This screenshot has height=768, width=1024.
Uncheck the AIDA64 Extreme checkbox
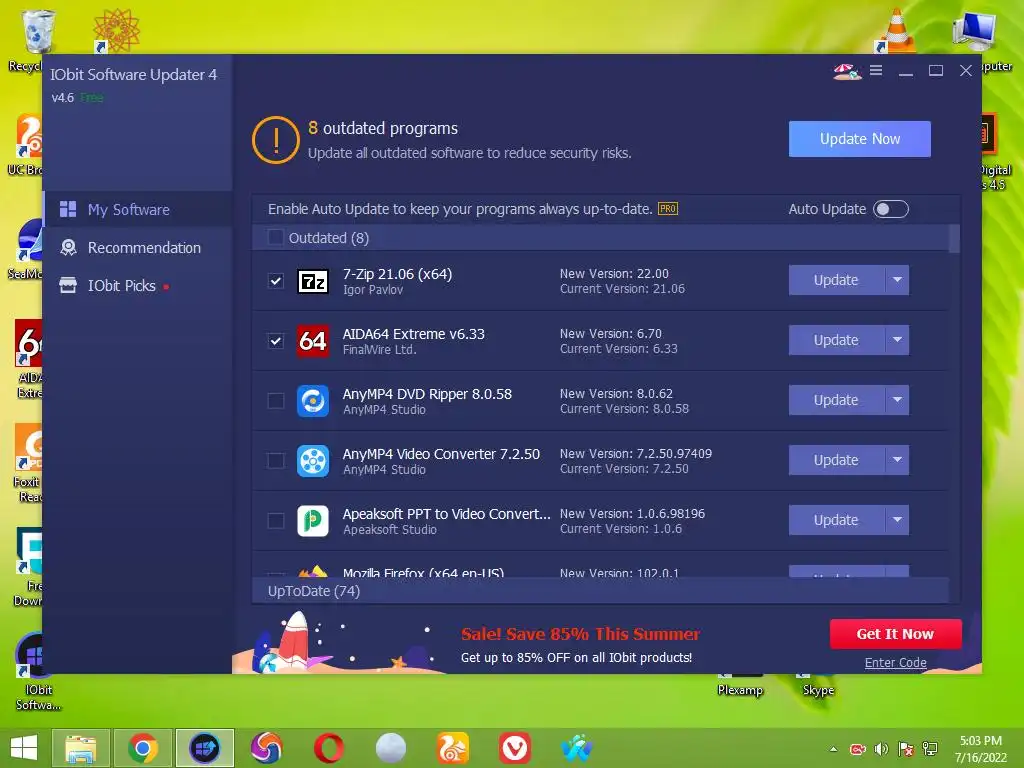[x=276, y=341]
